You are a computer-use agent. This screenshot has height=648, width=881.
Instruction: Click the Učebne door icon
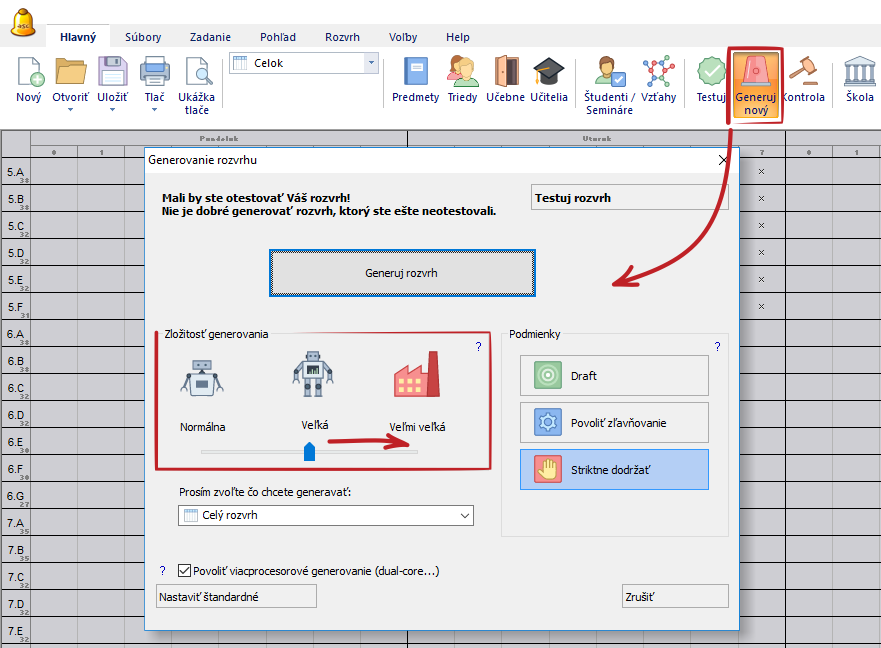click(x=506, y=72)
